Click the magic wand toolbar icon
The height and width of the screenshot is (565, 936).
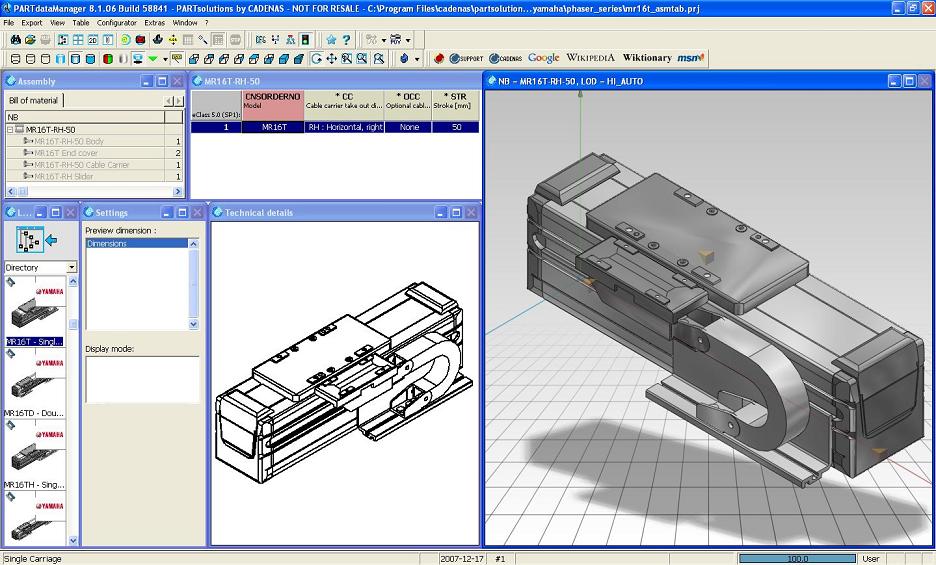click(203, 40)
